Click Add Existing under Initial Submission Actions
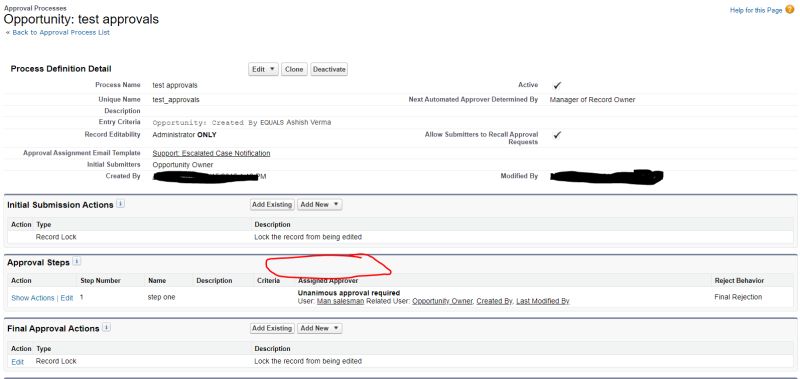 tap(272, 205)
